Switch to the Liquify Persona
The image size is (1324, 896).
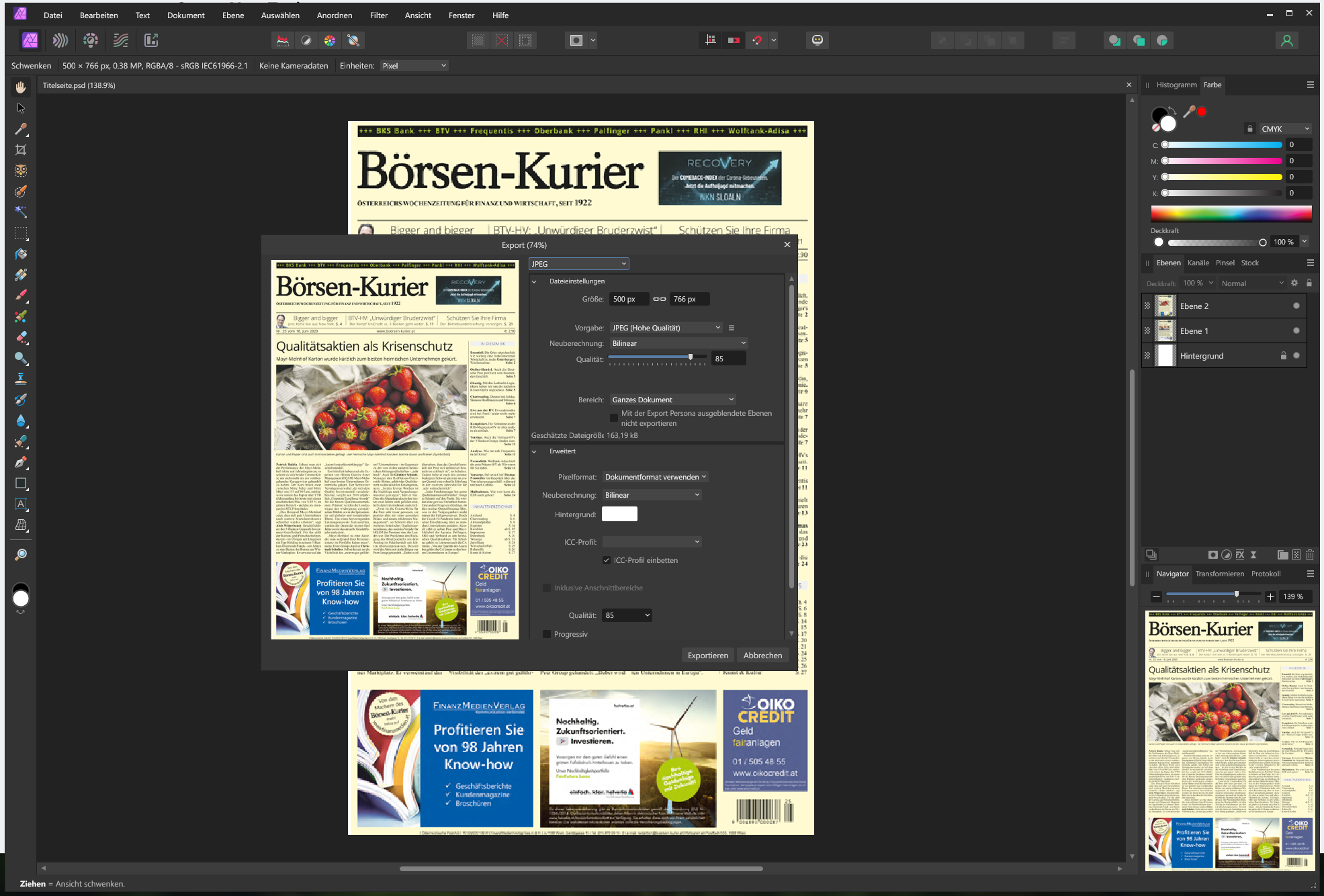pyautogui.click(x=60, y=40)
